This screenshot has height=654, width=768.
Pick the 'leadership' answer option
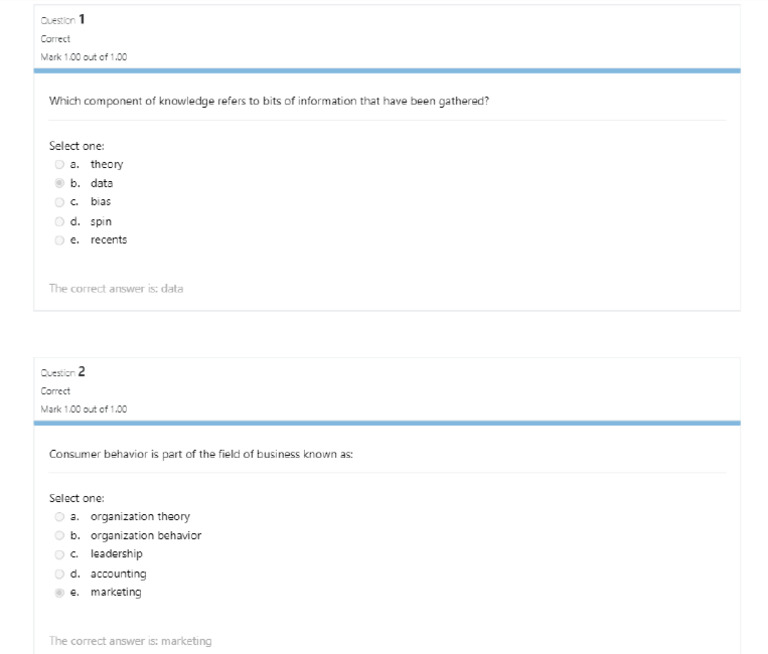(x=60, y=554)
